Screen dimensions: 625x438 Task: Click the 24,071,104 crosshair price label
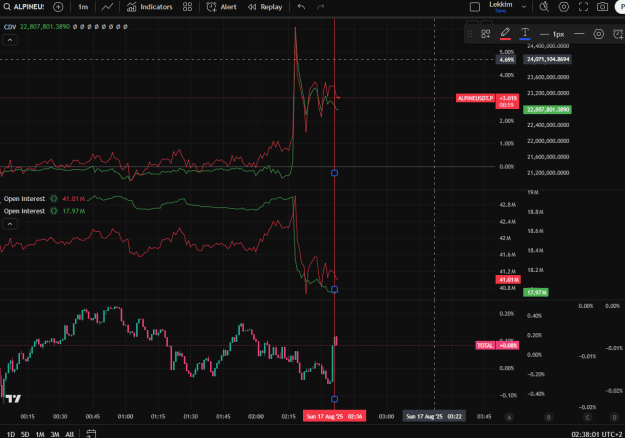pyautogui.click(x=548, y=59)
